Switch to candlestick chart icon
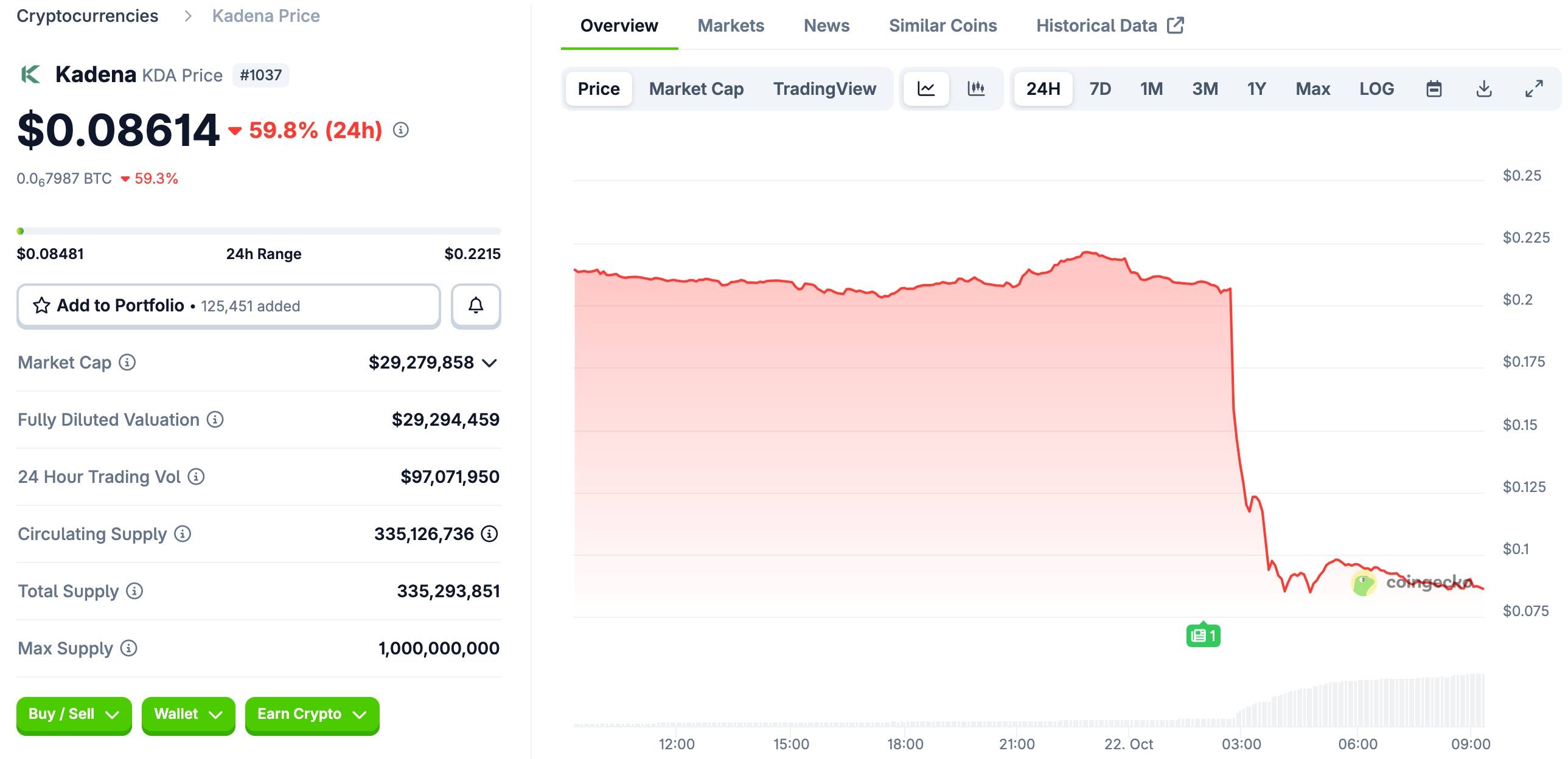 pyautogui.click(x=976, y=89)
